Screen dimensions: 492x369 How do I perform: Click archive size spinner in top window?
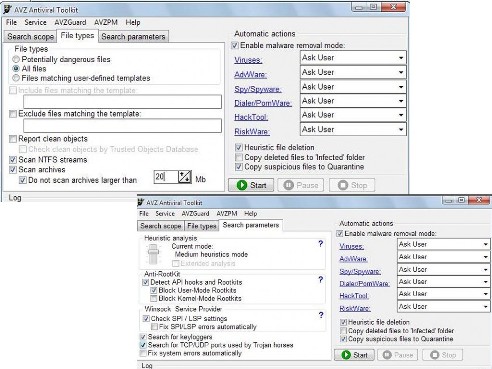(x=185, y=177)
